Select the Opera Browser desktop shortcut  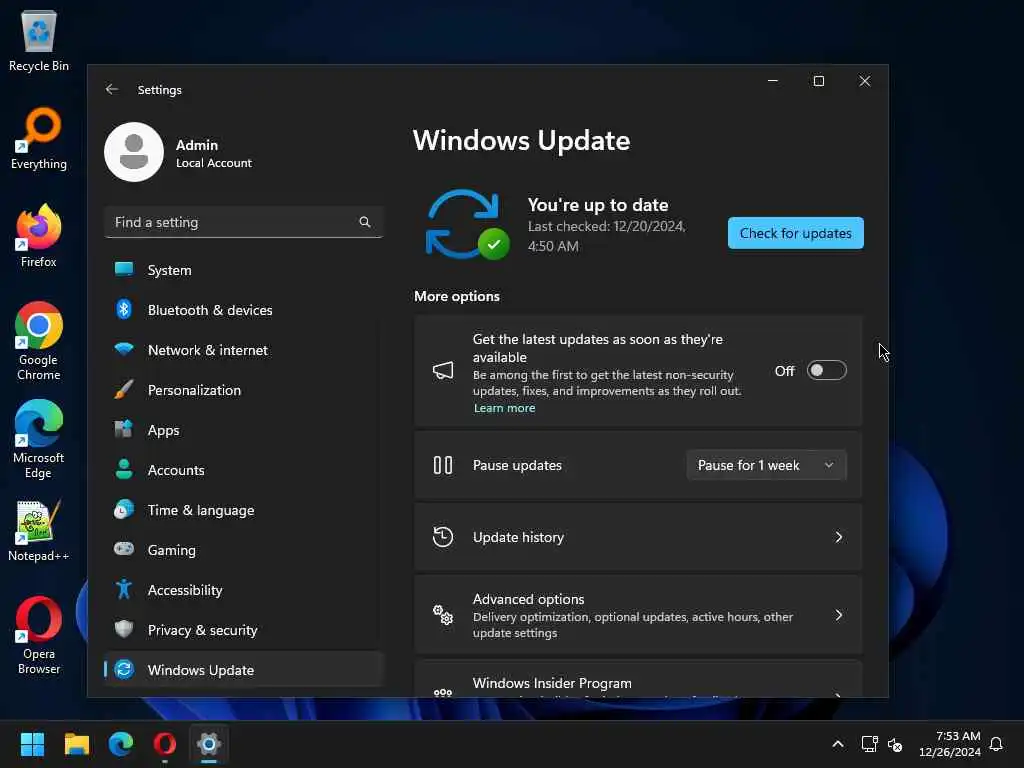pyautogui.click(x=39, y=635)
